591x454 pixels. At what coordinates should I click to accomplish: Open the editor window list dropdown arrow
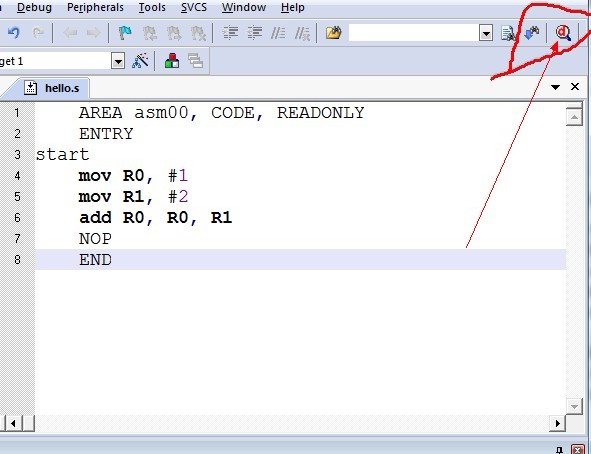pos(555,87)
